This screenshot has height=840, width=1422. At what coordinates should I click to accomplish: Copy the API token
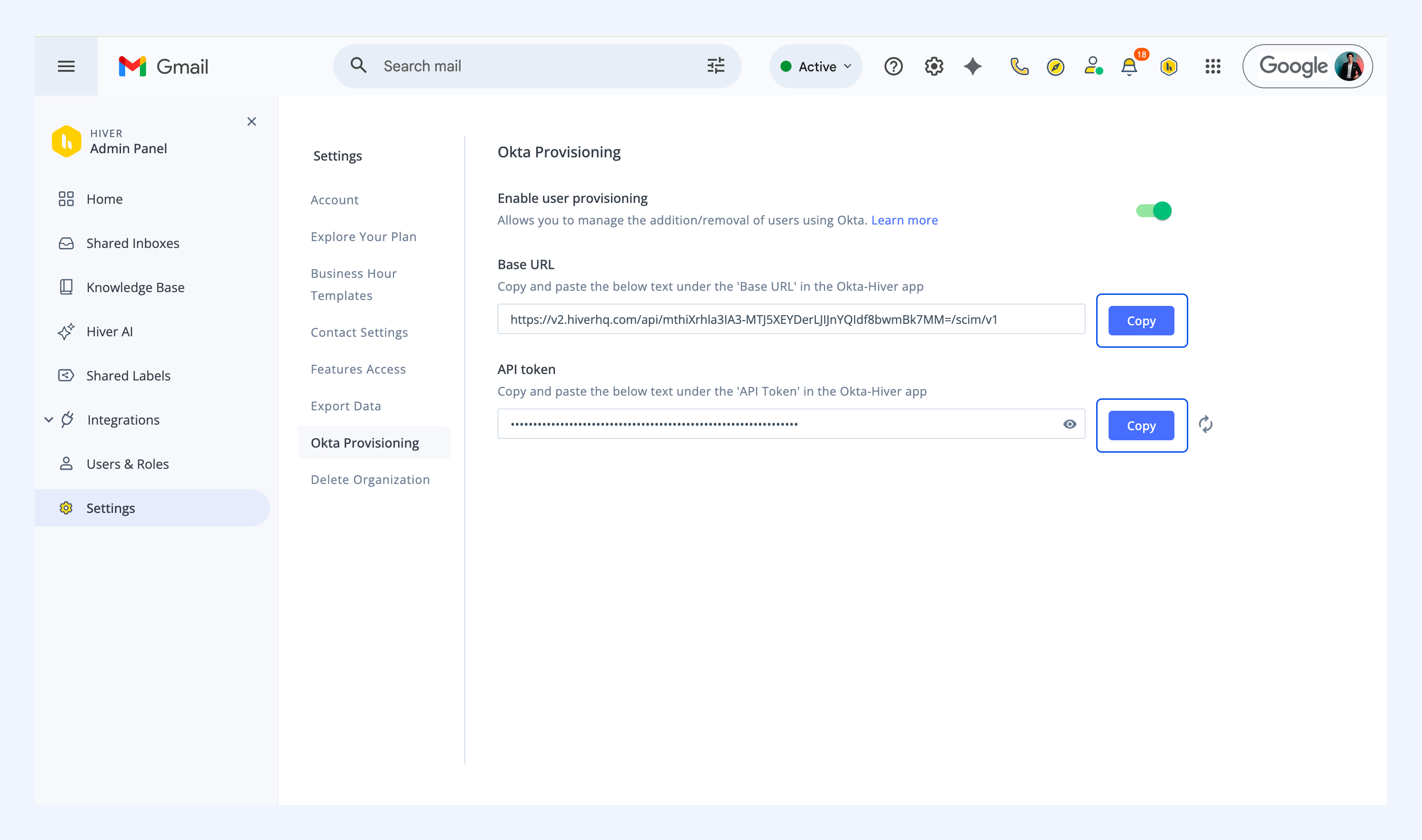click(1141, 425)
